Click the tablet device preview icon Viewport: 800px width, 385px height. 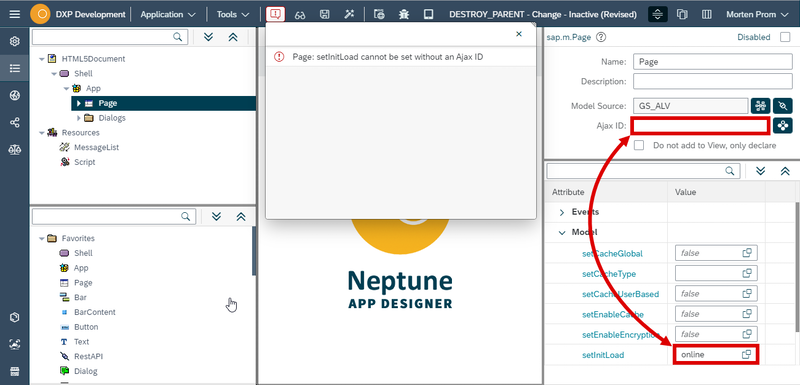pos(429,14)
